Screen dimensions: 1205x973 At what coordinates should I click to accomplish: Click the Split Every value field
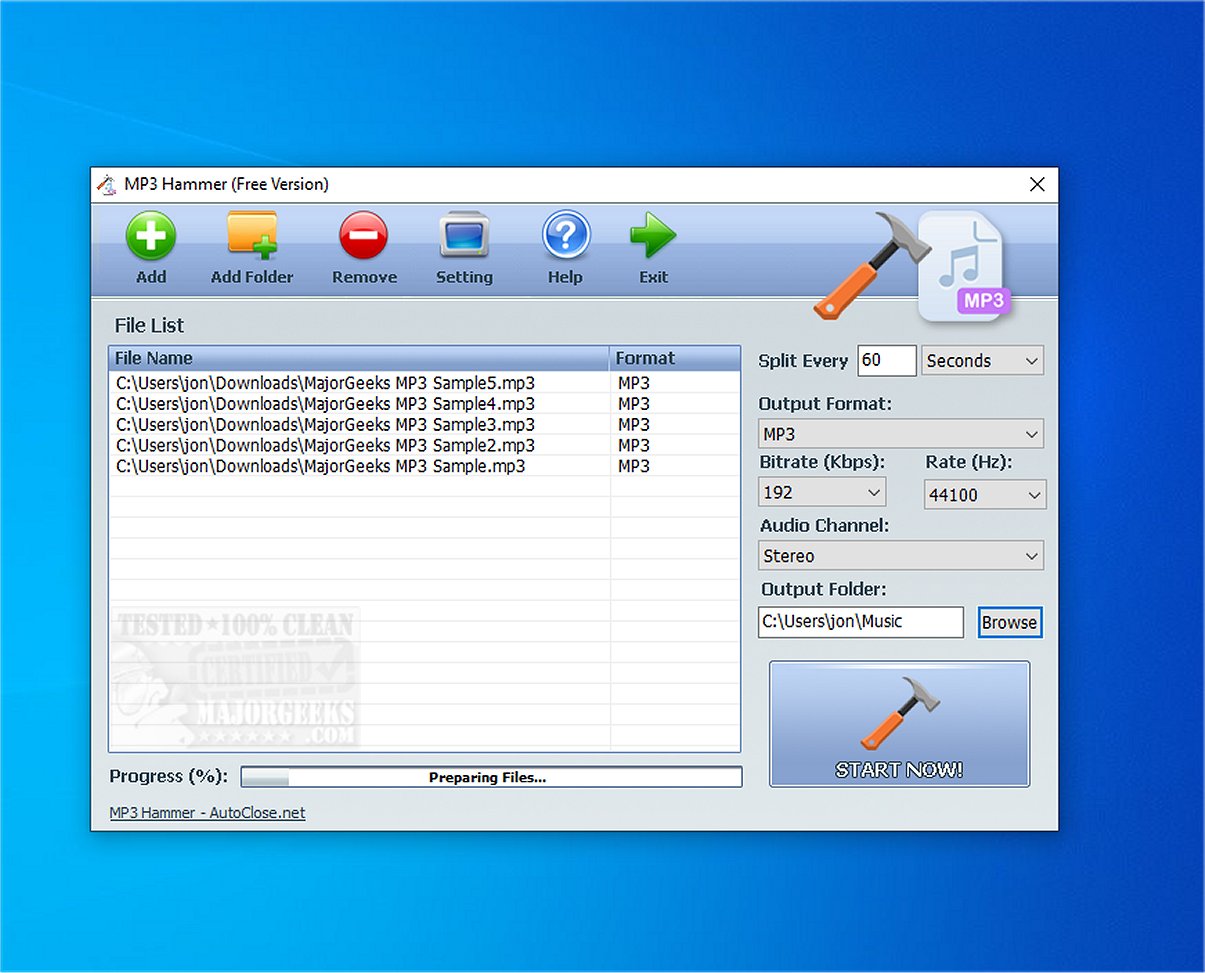[x=887, y=361]
